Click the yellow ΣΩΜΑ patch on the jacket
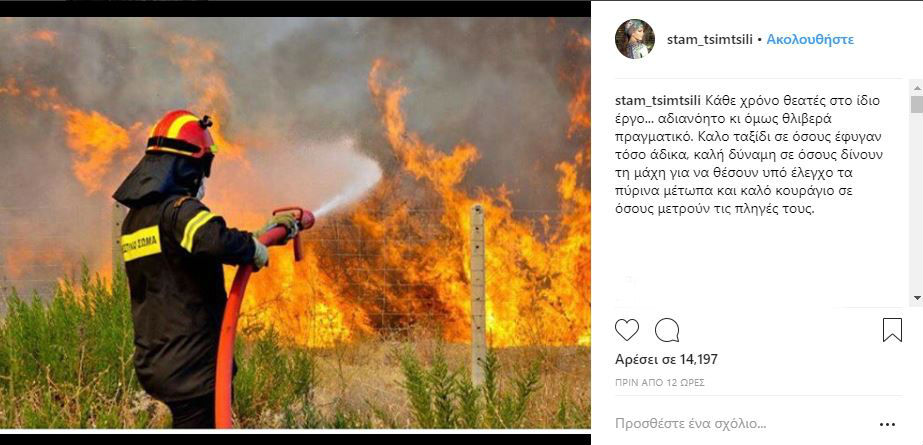Screen dimensions: 923x445 (x=141, y=244)
